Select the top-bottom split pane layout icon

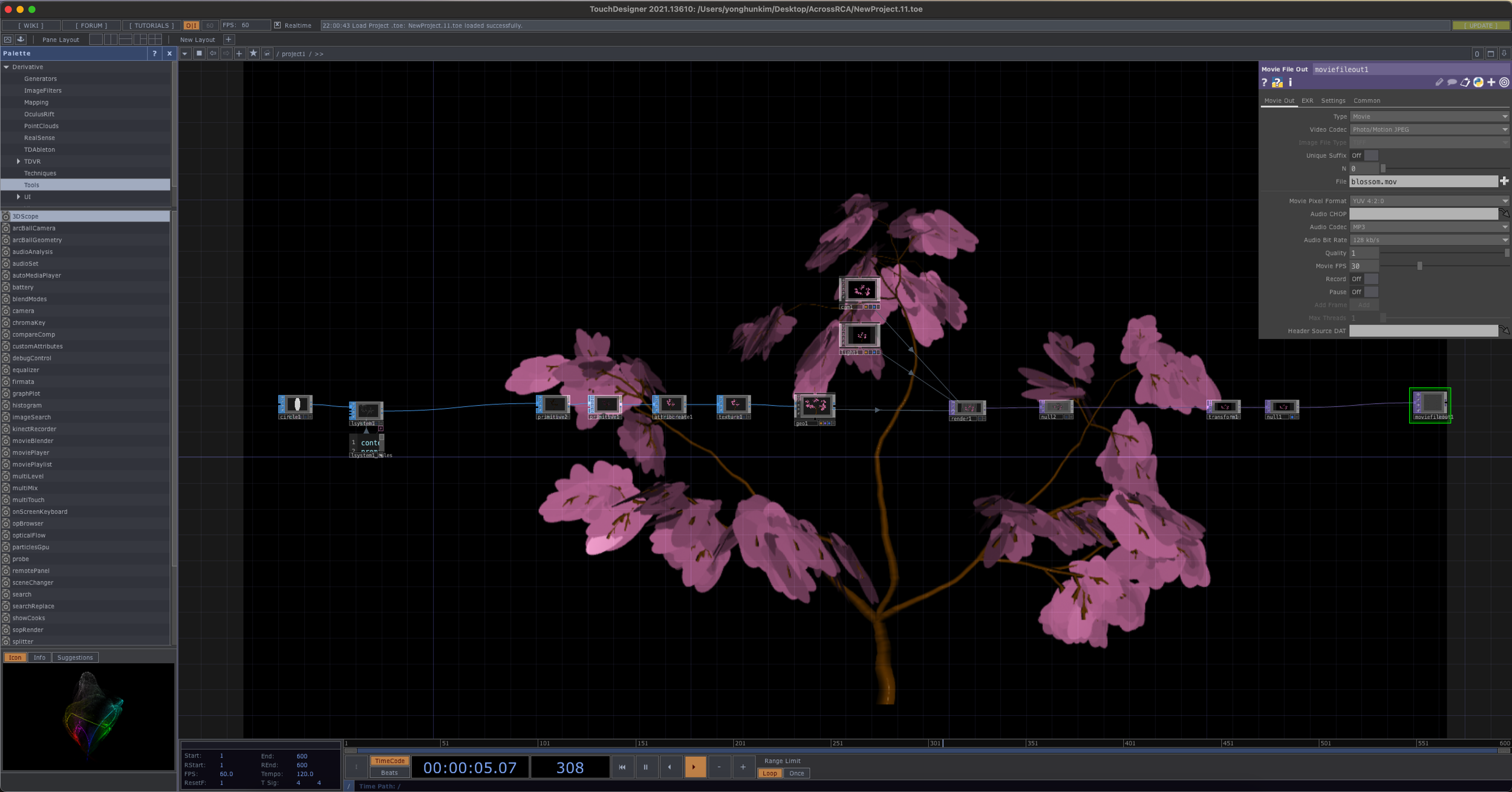click(x=125, y=39)
